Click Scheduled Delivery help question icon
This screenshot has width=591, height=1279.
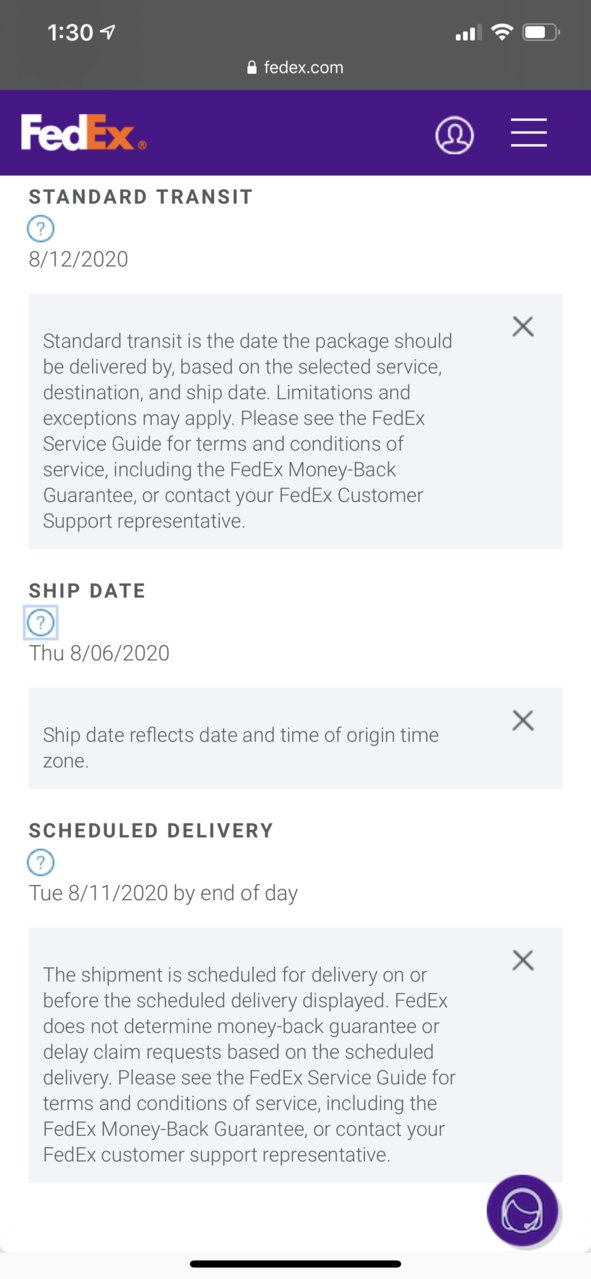(x=40, y=862)
